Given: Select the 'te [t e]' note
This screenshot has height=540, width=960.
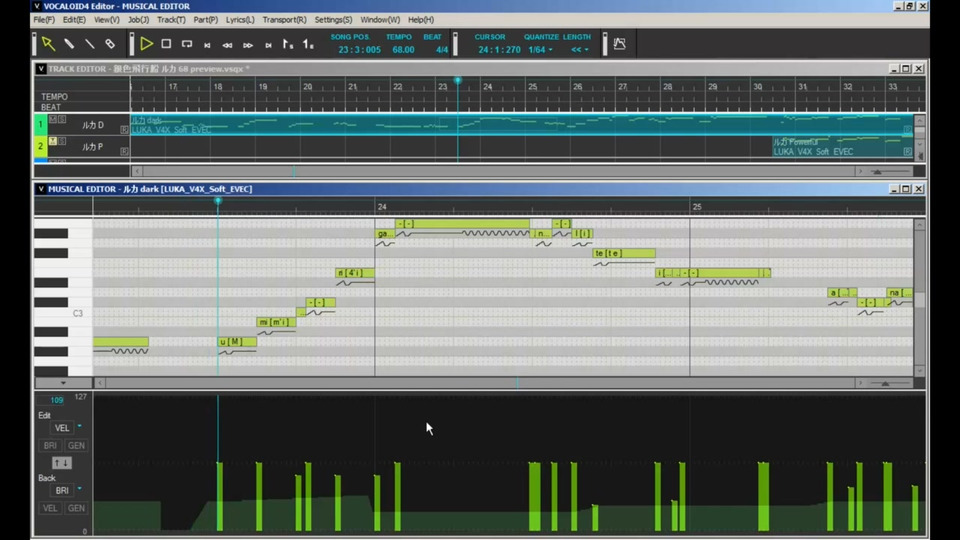Looking at the screenshot, I should tap(624, 253).
